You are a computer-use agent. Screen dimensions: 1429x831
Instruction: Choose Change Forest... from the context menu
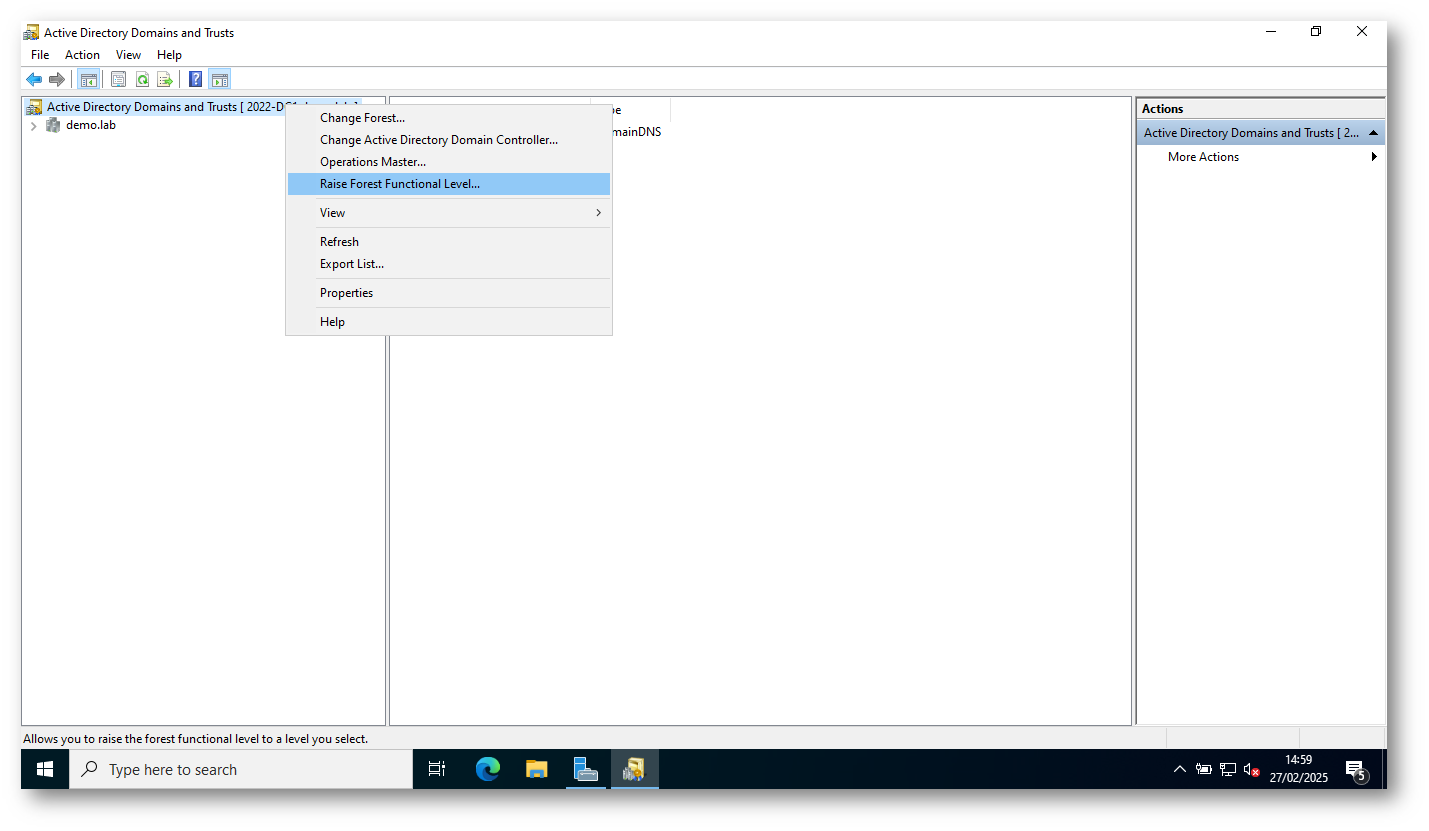click(449, 118)
